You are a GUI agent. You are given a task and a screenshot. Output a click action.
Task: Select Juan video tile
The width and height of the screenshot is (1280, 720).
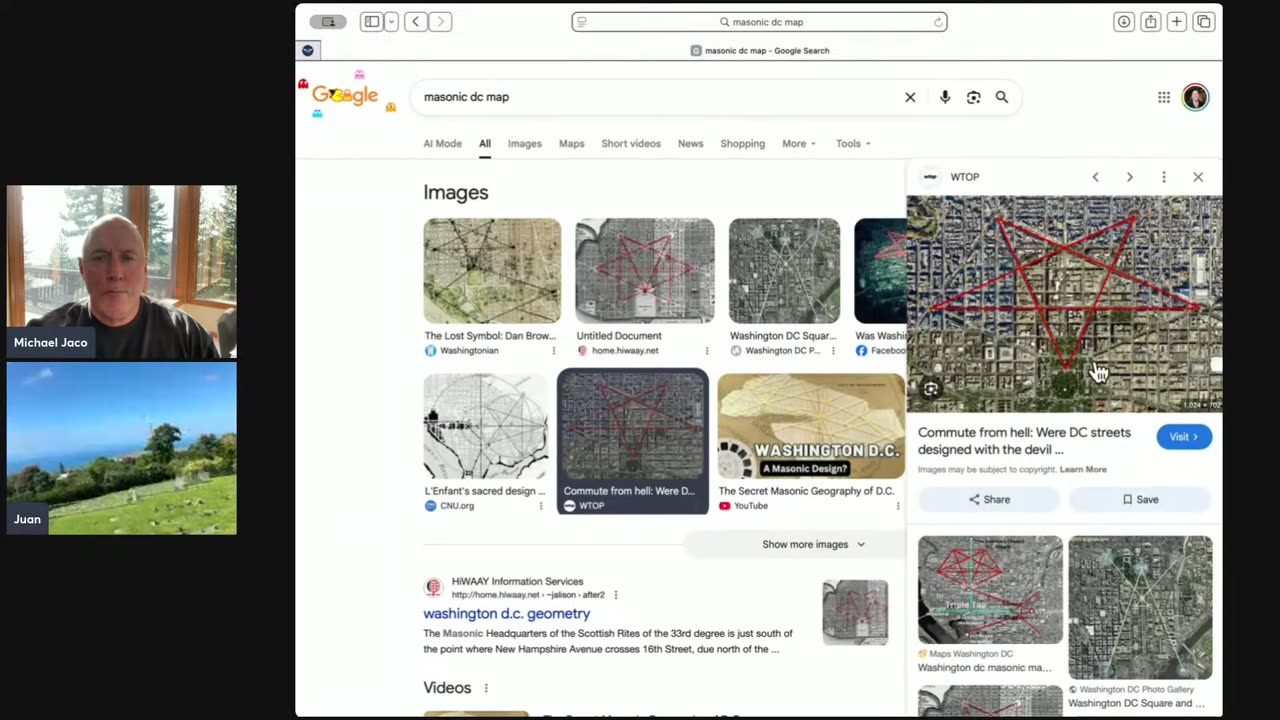tap(122, 448)
